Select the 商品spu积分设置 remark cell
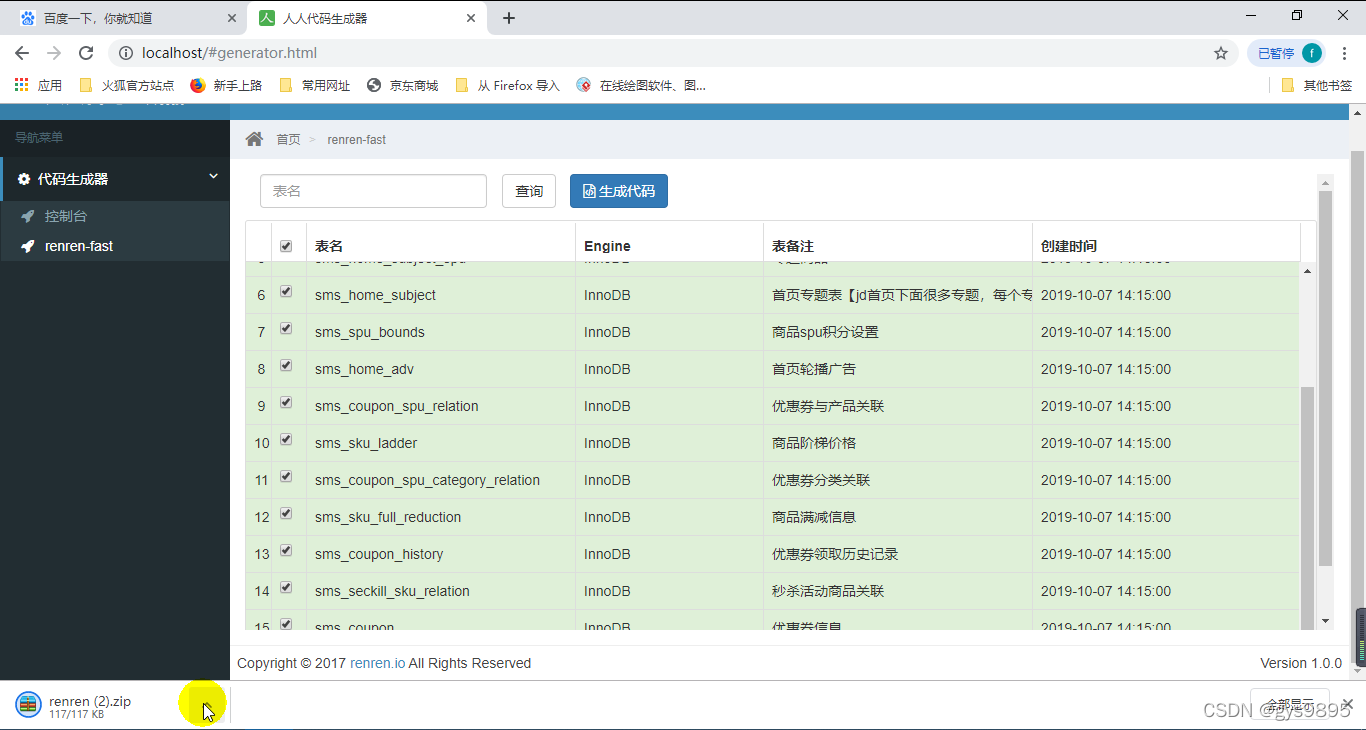The image size is (1366, 730). click(x=897, y=332)
